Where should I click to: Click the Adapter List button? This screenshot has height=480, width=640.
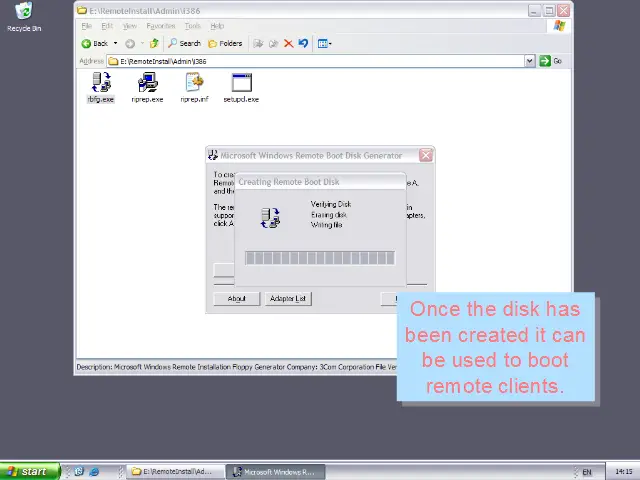click(288, 298)
